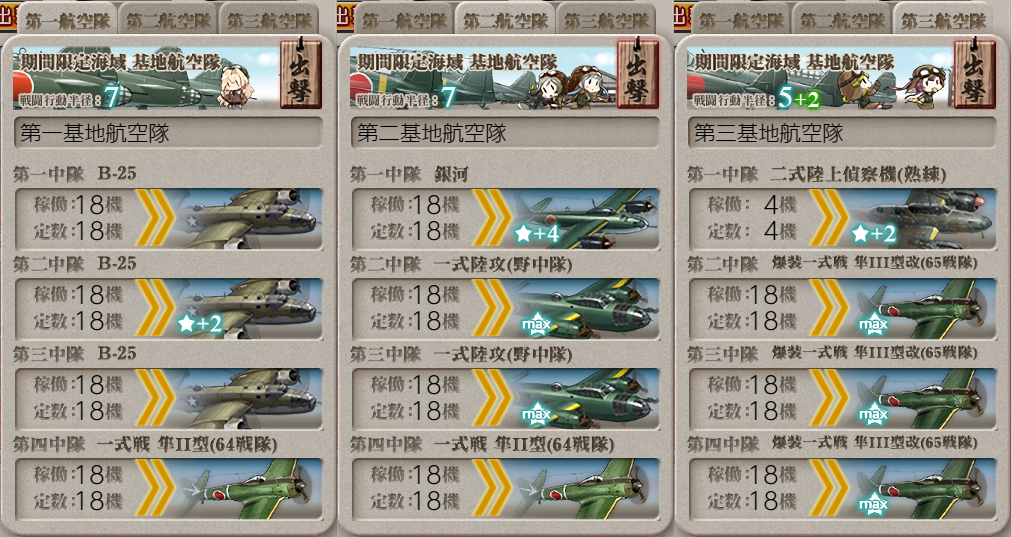Click the 銀河 bomber image with ★+4
The height and width of the screenshot is (537, 1011).
(x=585, y=219)
